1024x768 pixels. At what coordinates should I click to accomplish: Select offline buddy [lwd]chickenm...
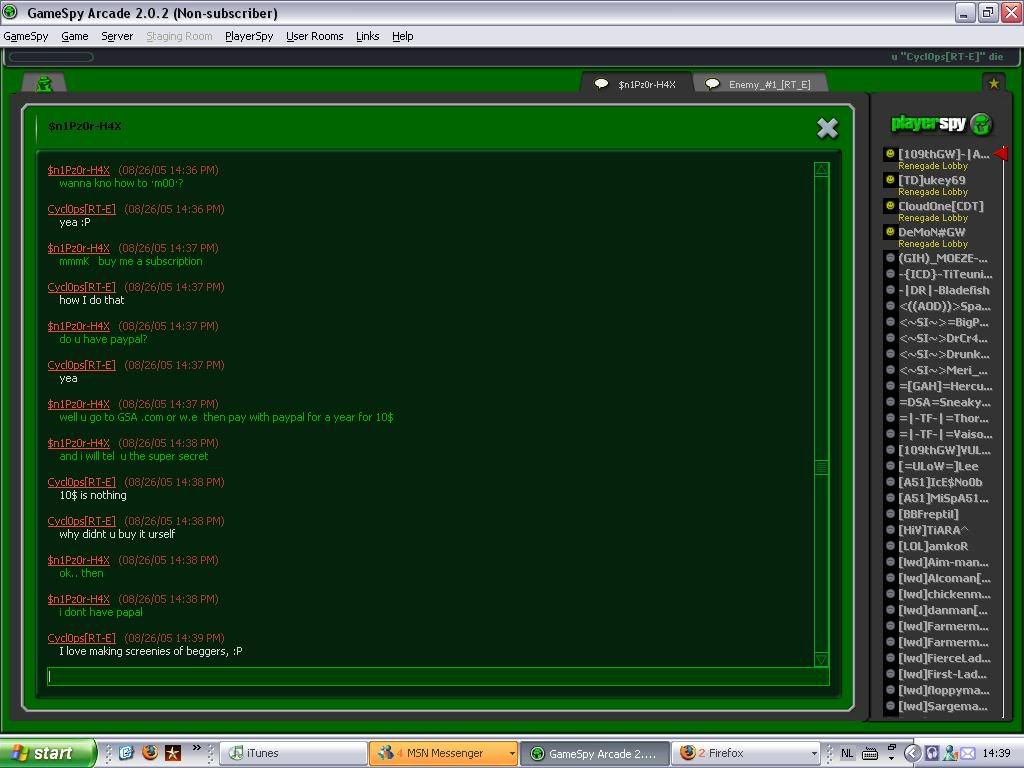click(944, 594)
